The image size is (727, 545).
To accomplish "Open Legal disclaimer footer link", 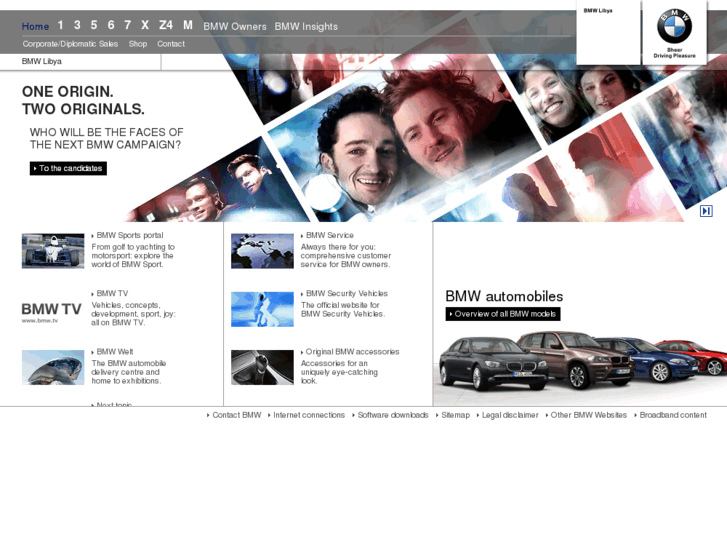I will (508, 415).
